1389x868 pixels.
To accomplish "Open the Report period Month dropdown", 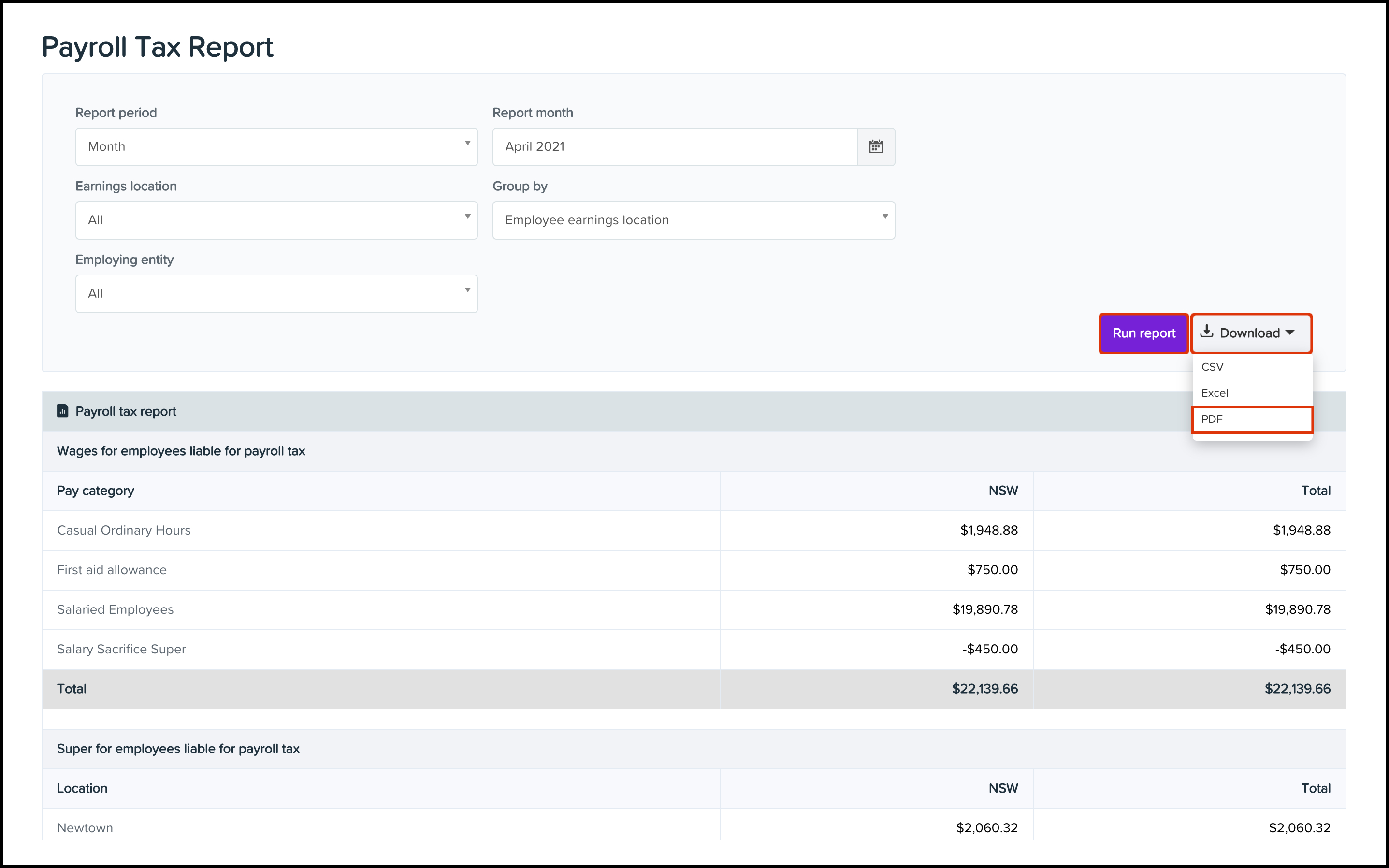I will [276, 147].
